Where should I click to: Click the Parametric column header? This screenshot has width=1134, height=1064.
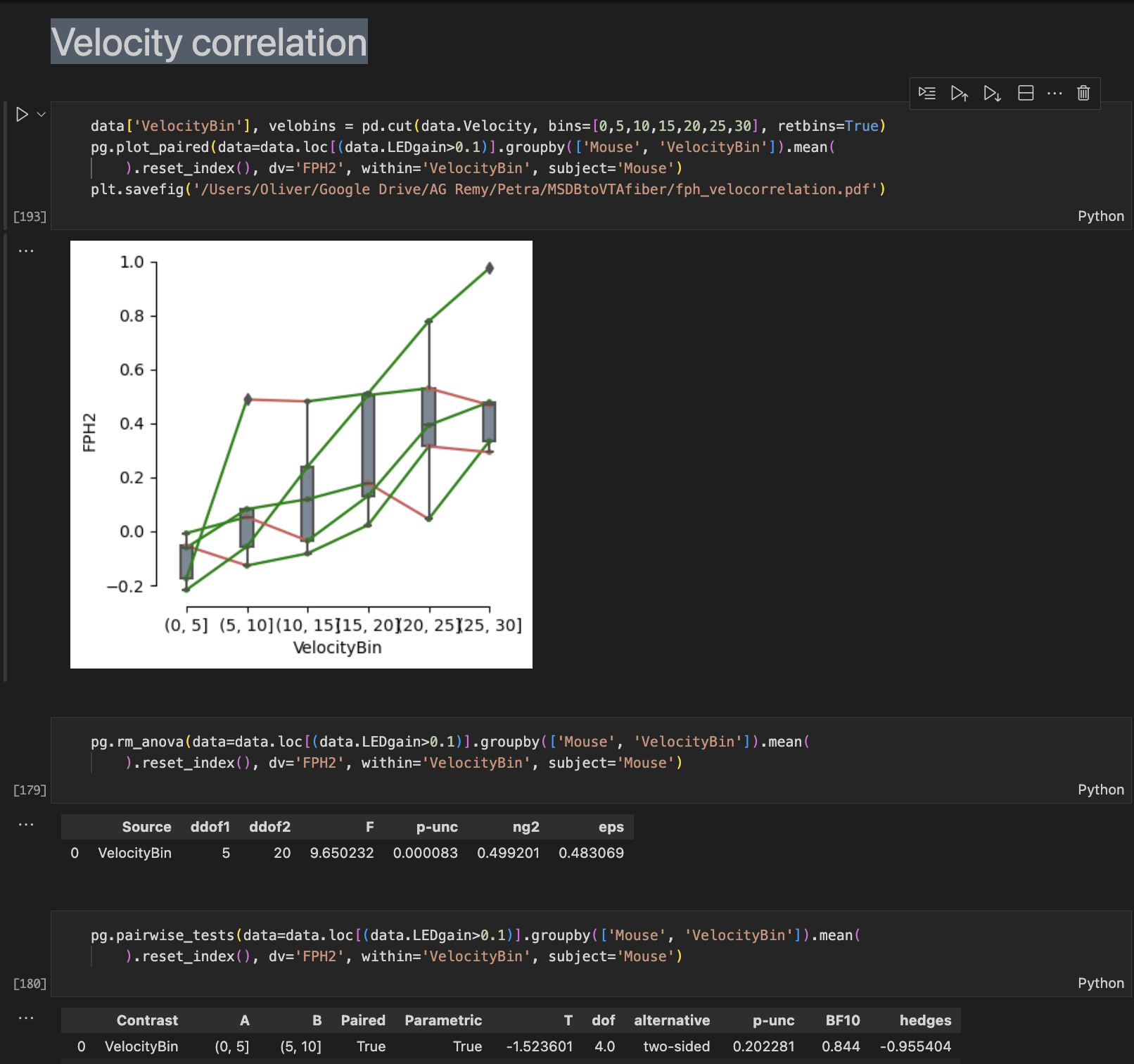point(443,1020)
